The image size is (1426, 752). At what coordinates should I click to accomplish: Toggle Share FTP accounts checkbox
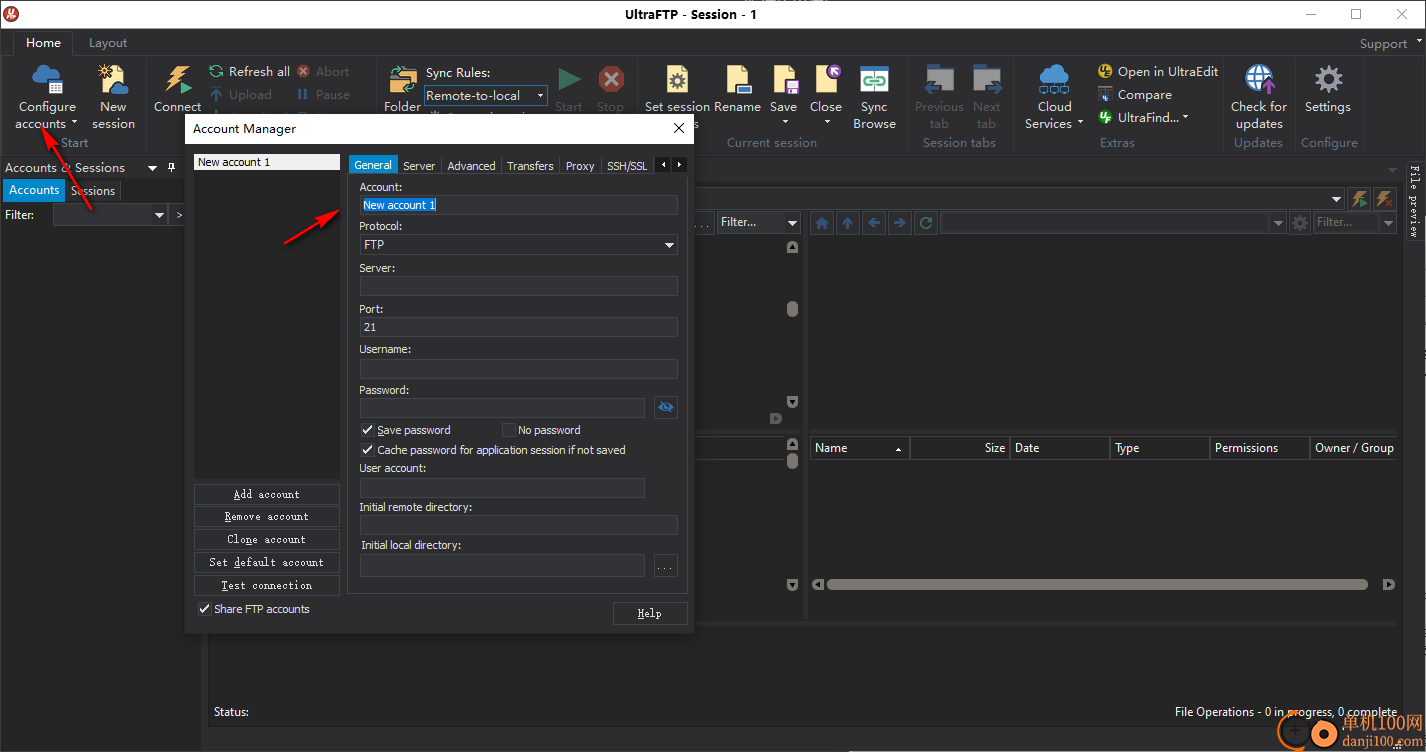point(205,609)
